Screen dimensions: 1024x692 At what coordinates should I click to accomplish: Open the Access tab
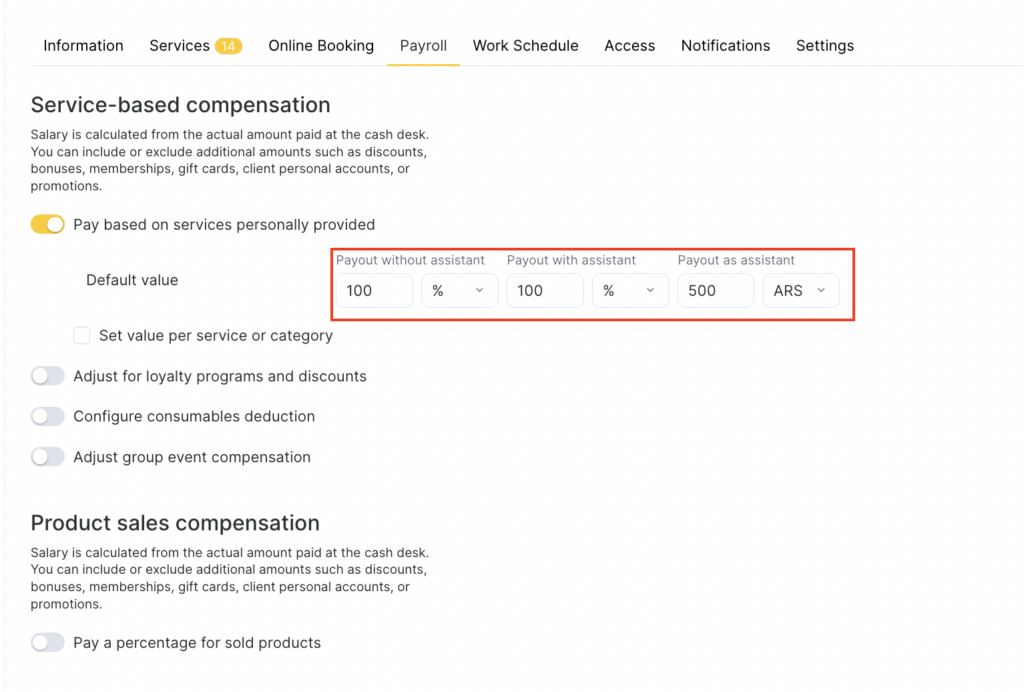[629, 46]
